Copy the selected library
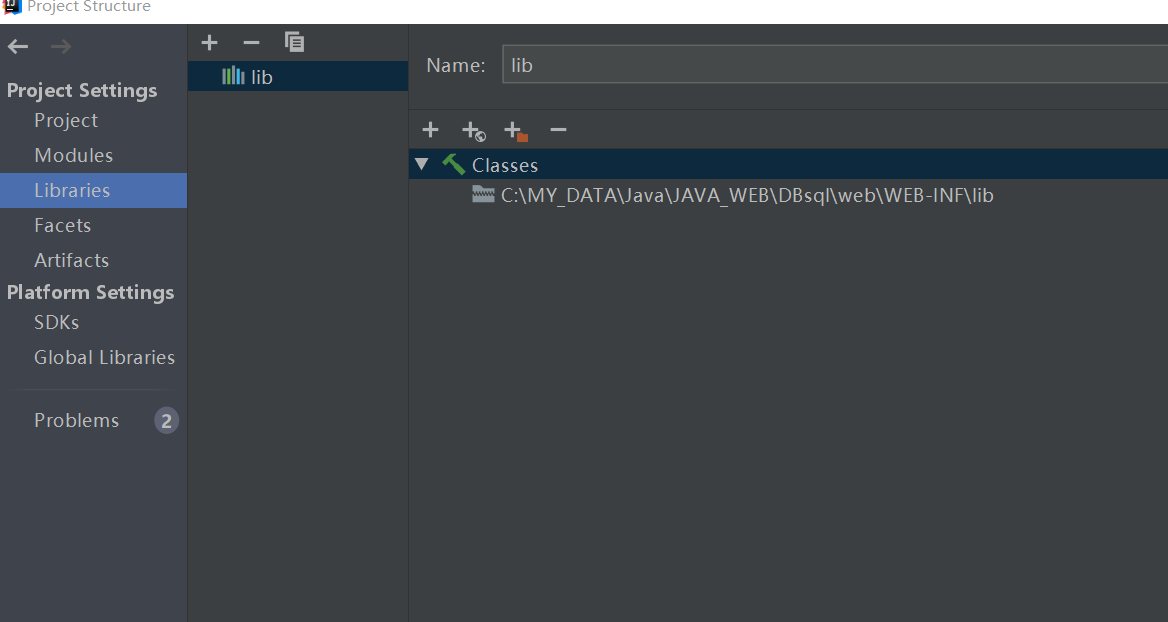The height and width of the screenshot is (622, 1168). point(294,42)
